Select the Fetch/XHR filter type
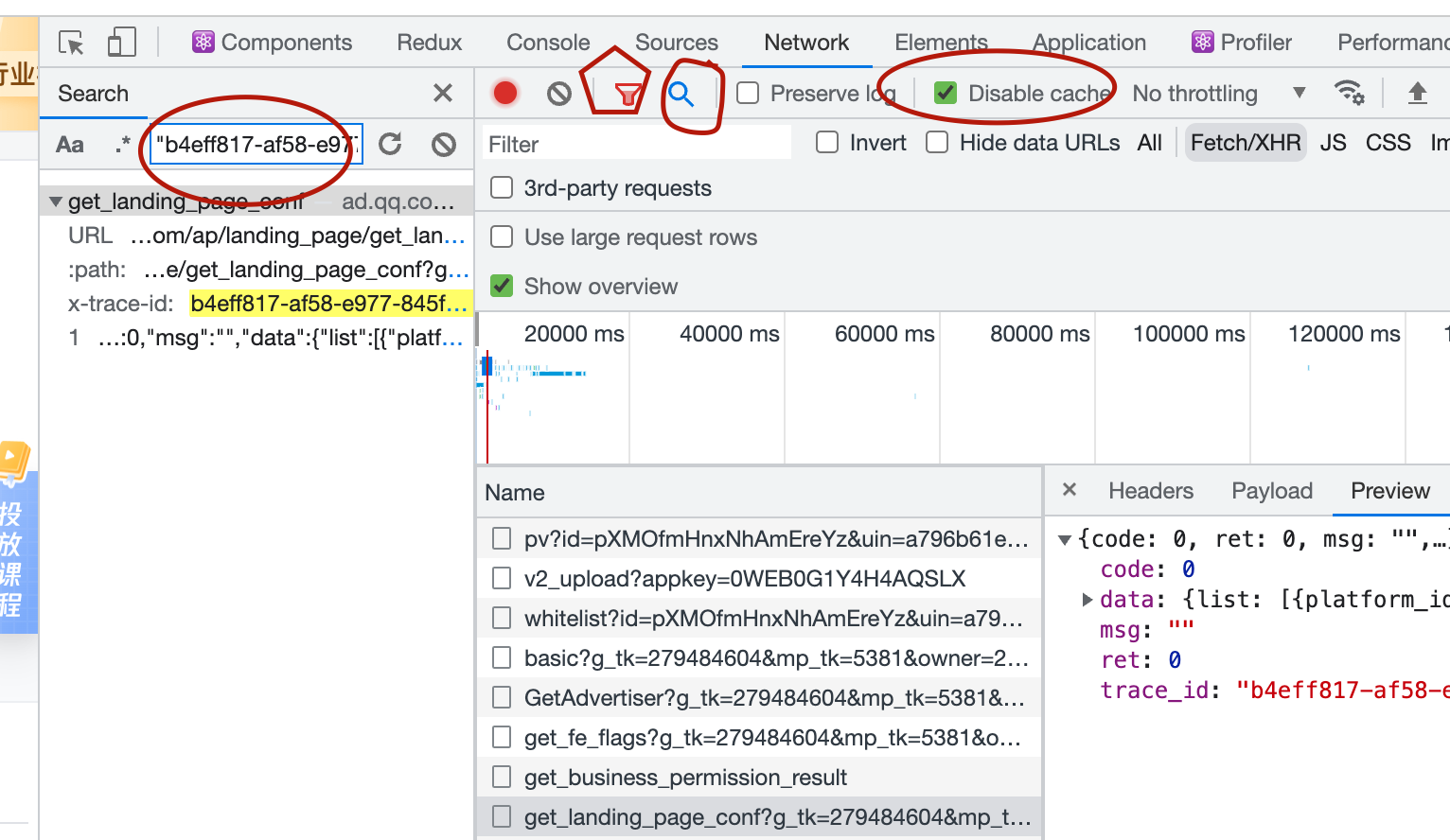This screenshot has width=1450, height=840. (x=1245, y=143)
